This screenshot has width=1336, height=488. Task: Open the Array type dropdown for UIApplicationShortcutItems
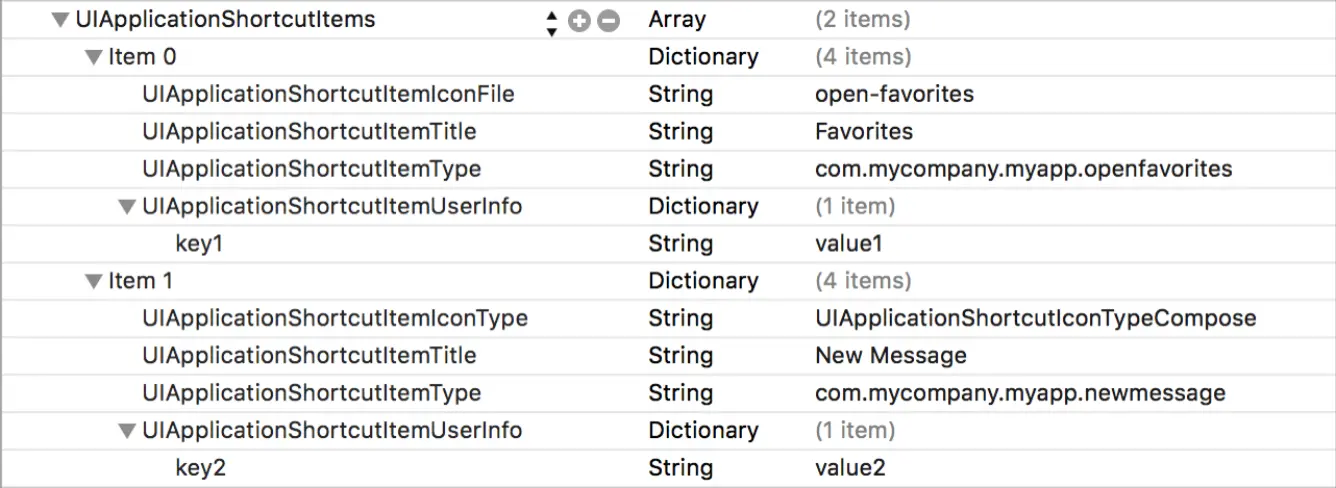click(x=677, y=20)
